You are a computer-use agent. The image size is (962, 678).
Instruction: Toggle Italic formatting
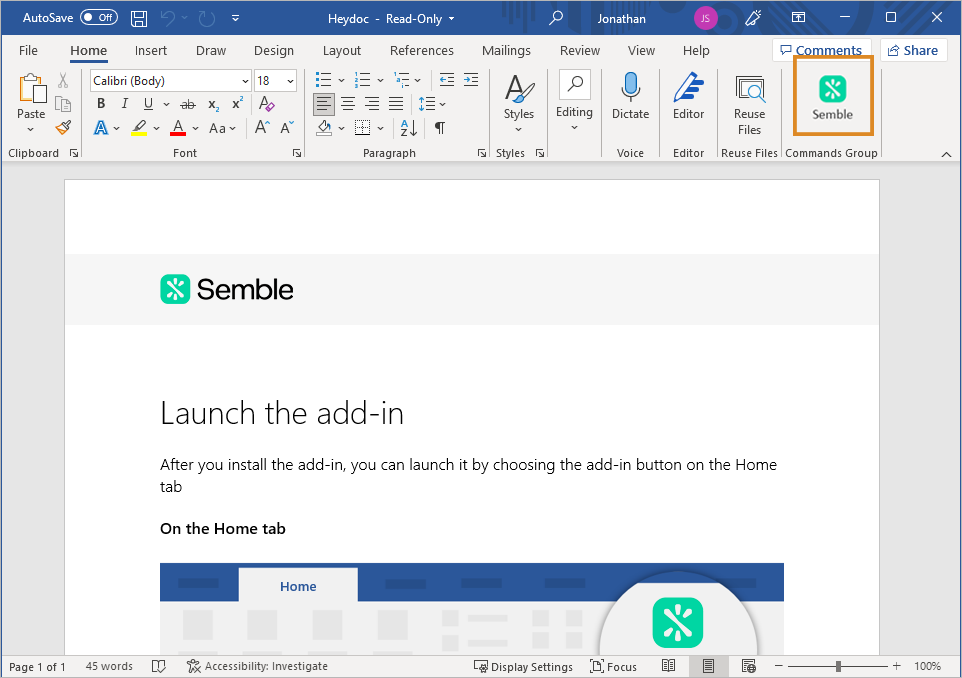pyautogui.click(x=125, y=104)
